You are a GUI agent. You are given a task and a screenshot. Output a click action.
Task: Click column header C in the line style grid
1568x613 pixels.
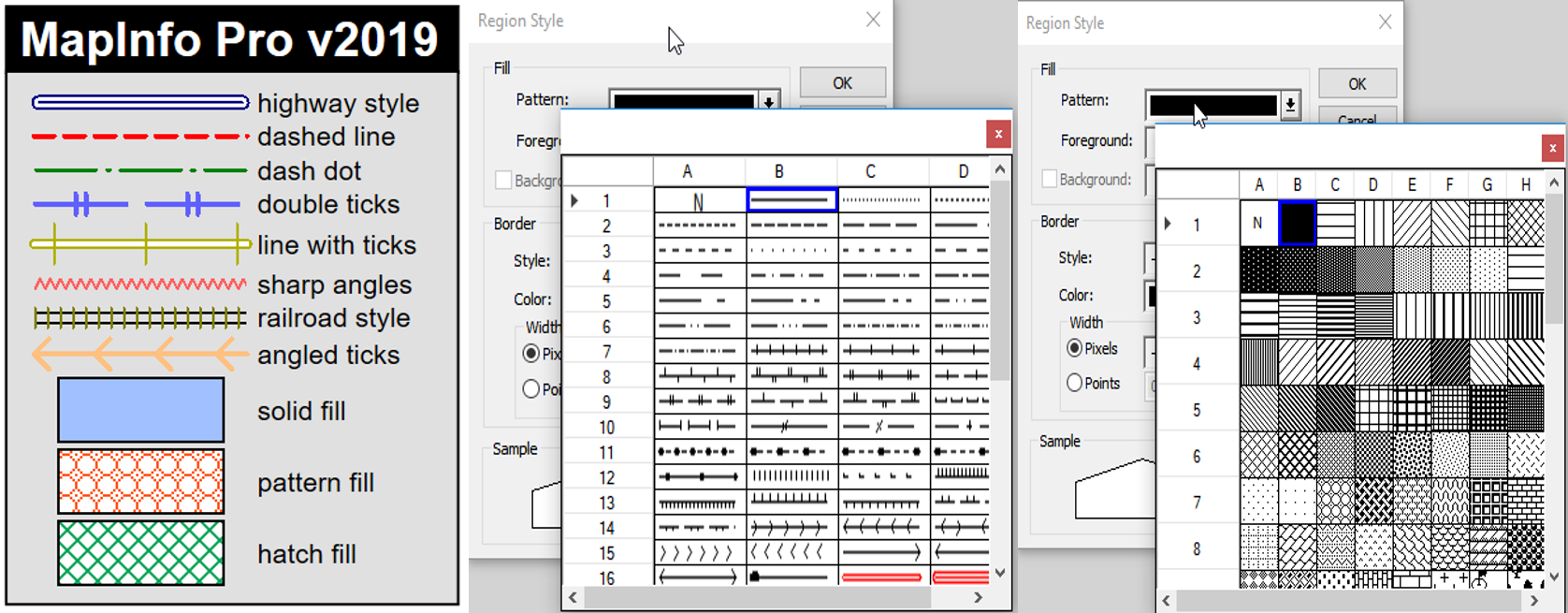tap(870, 172)
